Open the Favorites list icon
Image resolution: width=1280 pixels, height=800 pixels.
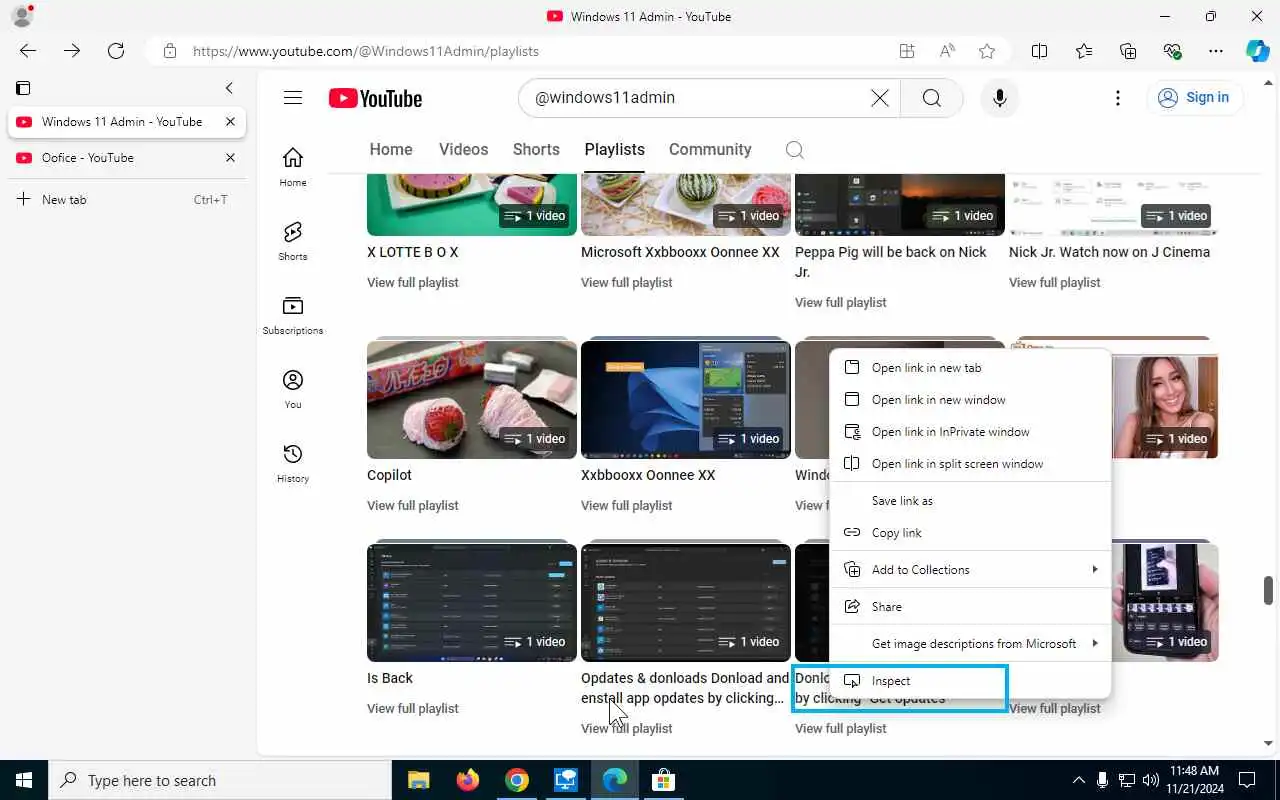1084,51
